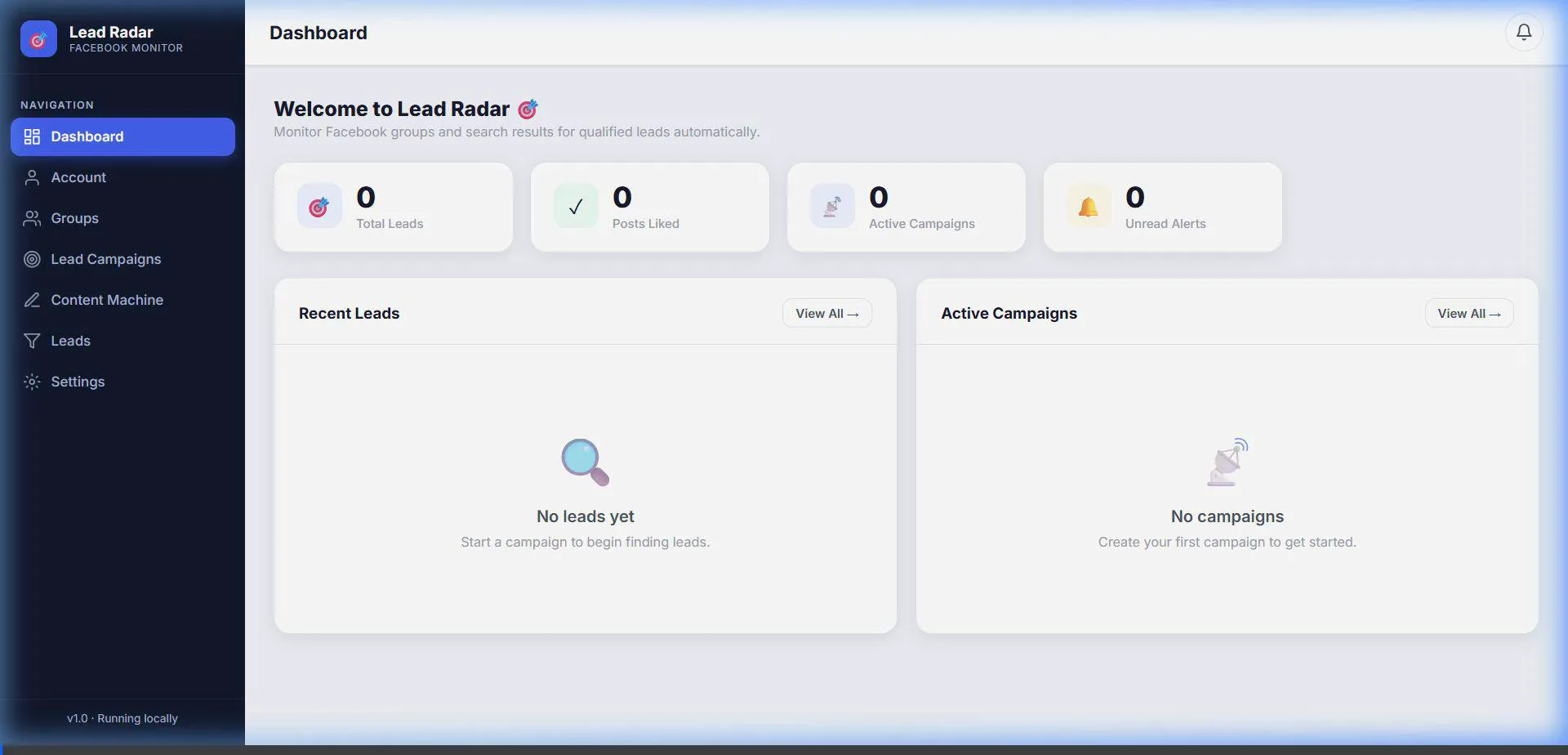
Task: Click the Active Campaigns panel title
Action: pyautogui.click(x=1009, y=313)
